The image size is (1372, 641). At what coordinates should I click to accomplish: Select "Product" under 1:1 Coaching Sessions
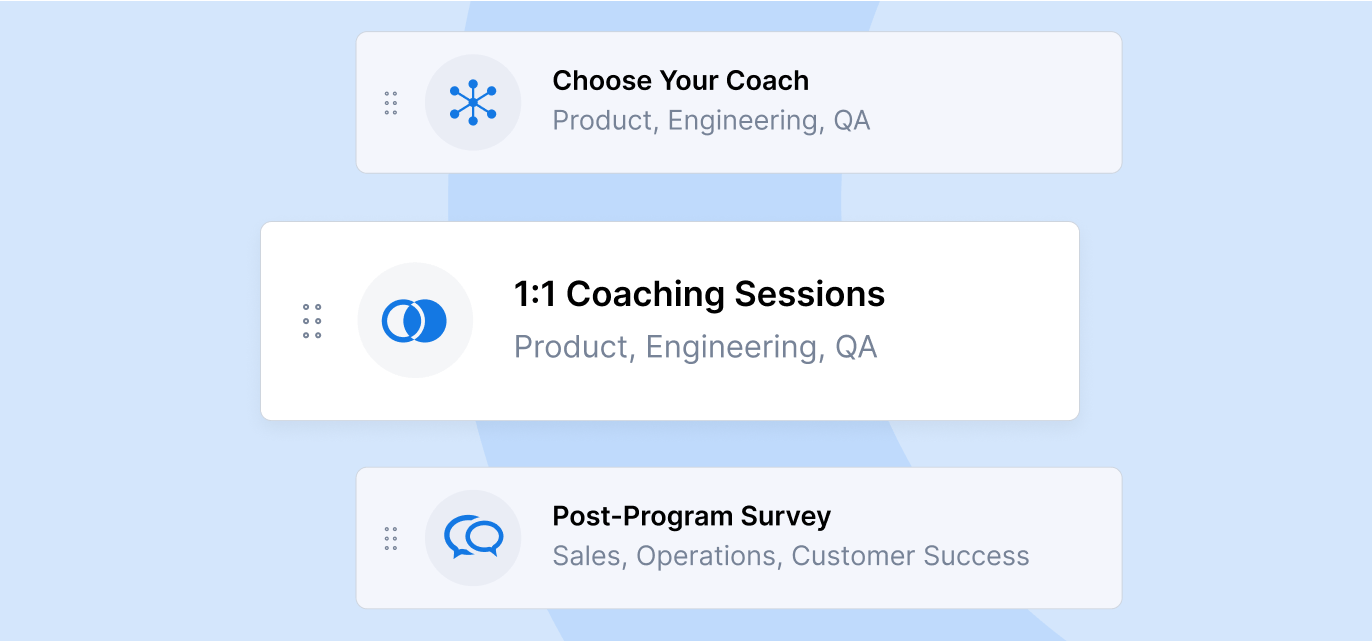click(570, 347)
